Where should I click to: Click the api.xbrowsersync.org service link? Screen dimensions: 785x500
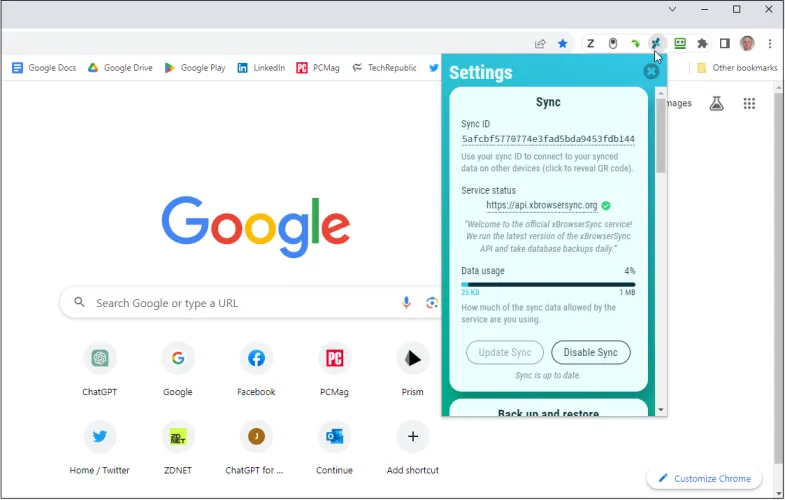(x=541, y=206)
